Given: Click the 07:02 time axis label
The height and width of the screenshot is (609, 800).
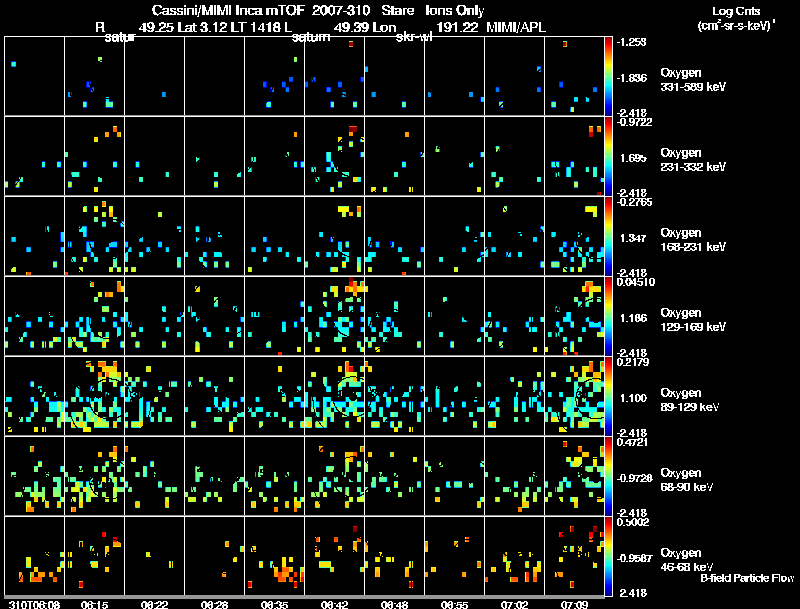Looking at the screenshot, I should pyautogui.click(x=514, y=604).
